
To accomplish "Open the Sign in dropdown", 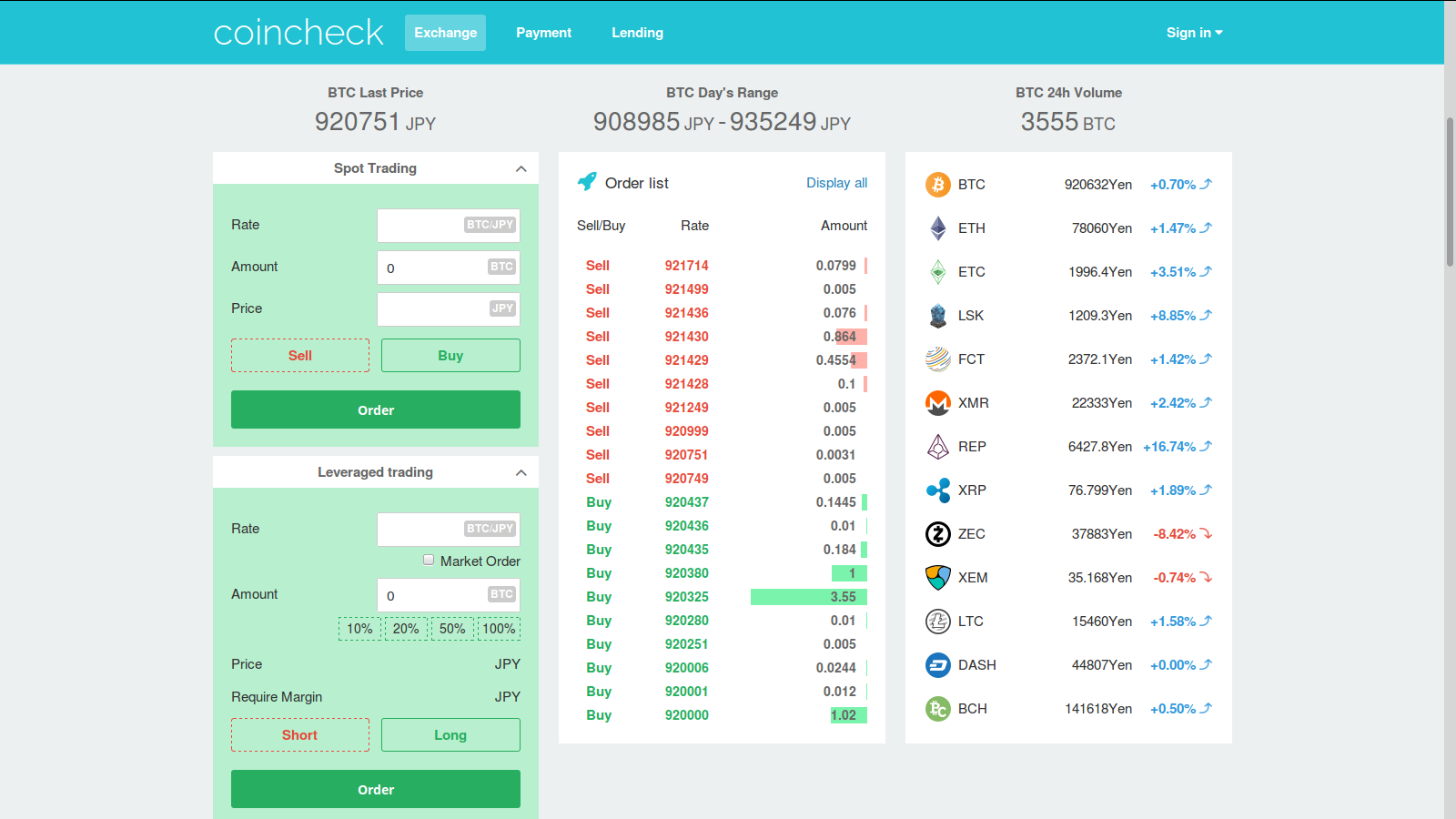I will click(1194, 33).
